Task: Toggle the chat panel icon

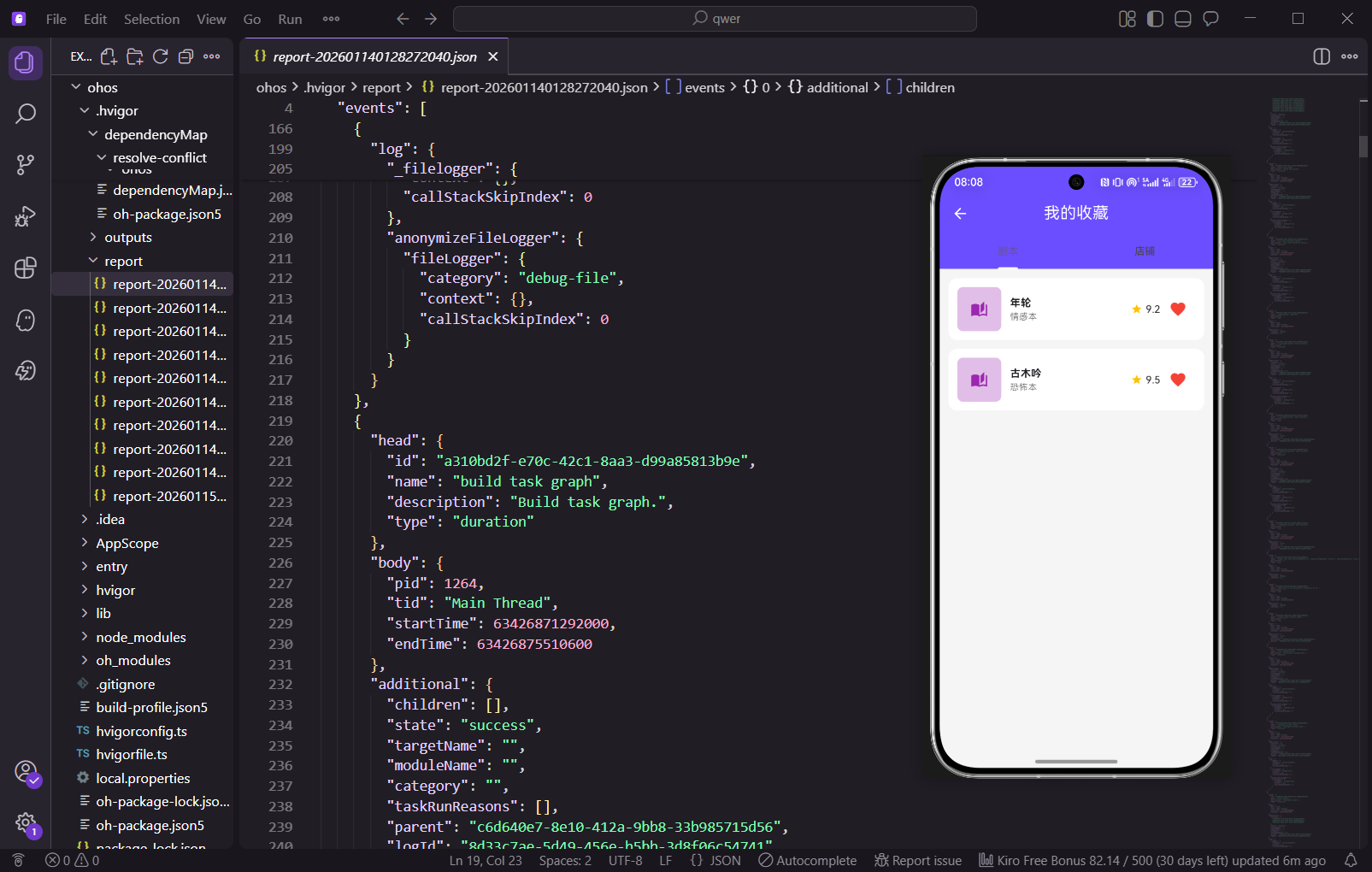Action: pyautogui.click(x=1210, y=19)
